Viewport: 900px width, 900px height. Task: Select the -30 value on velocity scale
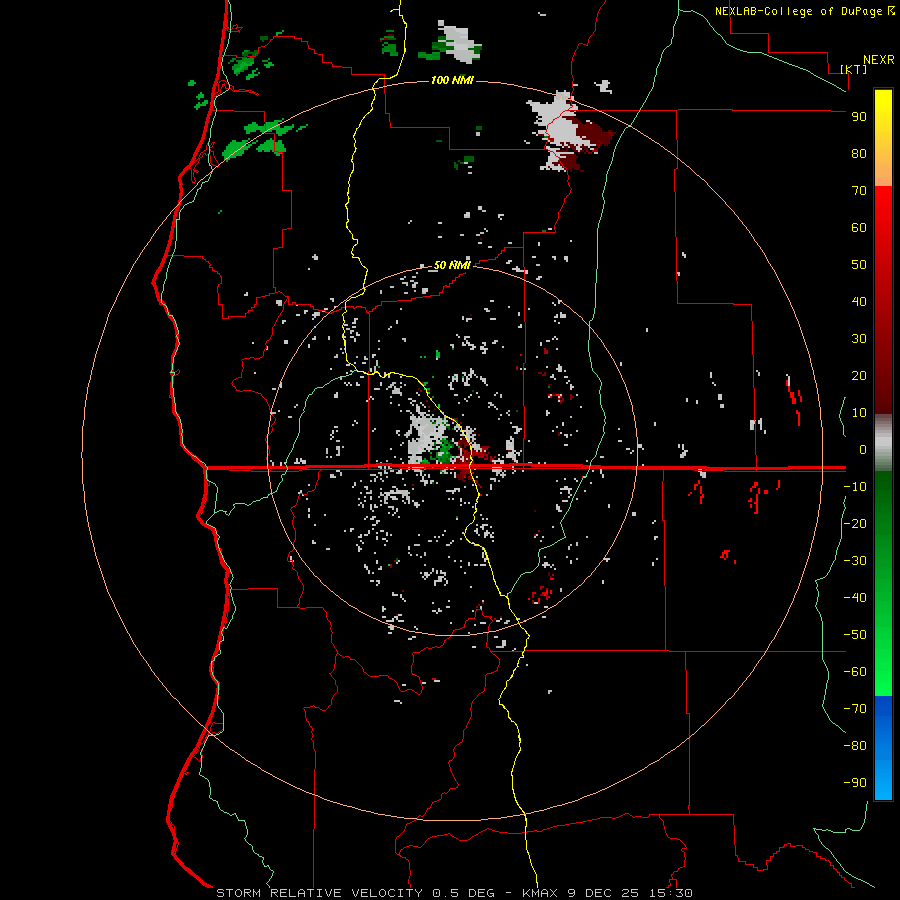tap(855, 561)
